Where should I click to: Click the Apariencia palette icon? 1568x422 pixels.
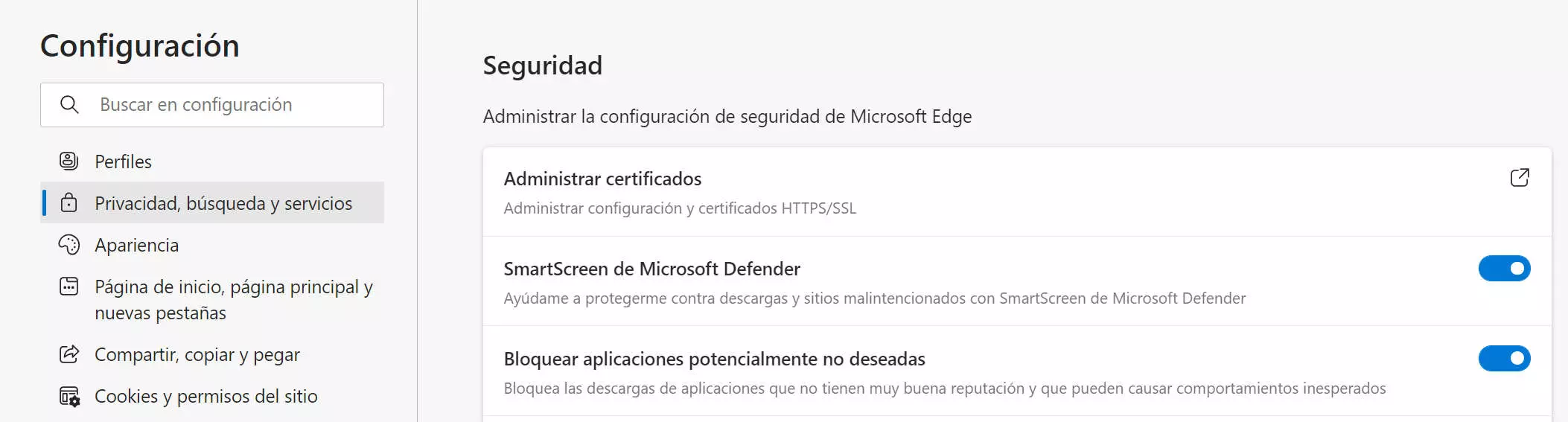pos(68,245)
